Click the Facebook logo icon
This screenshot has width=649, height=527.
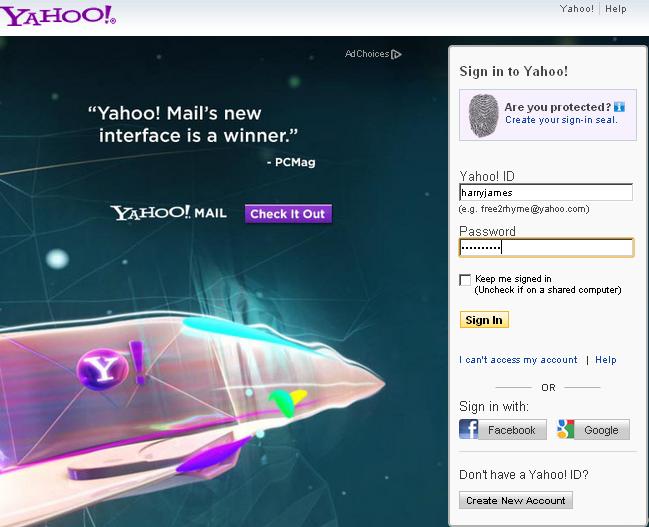pyautogui.click(x=469, y=429)
